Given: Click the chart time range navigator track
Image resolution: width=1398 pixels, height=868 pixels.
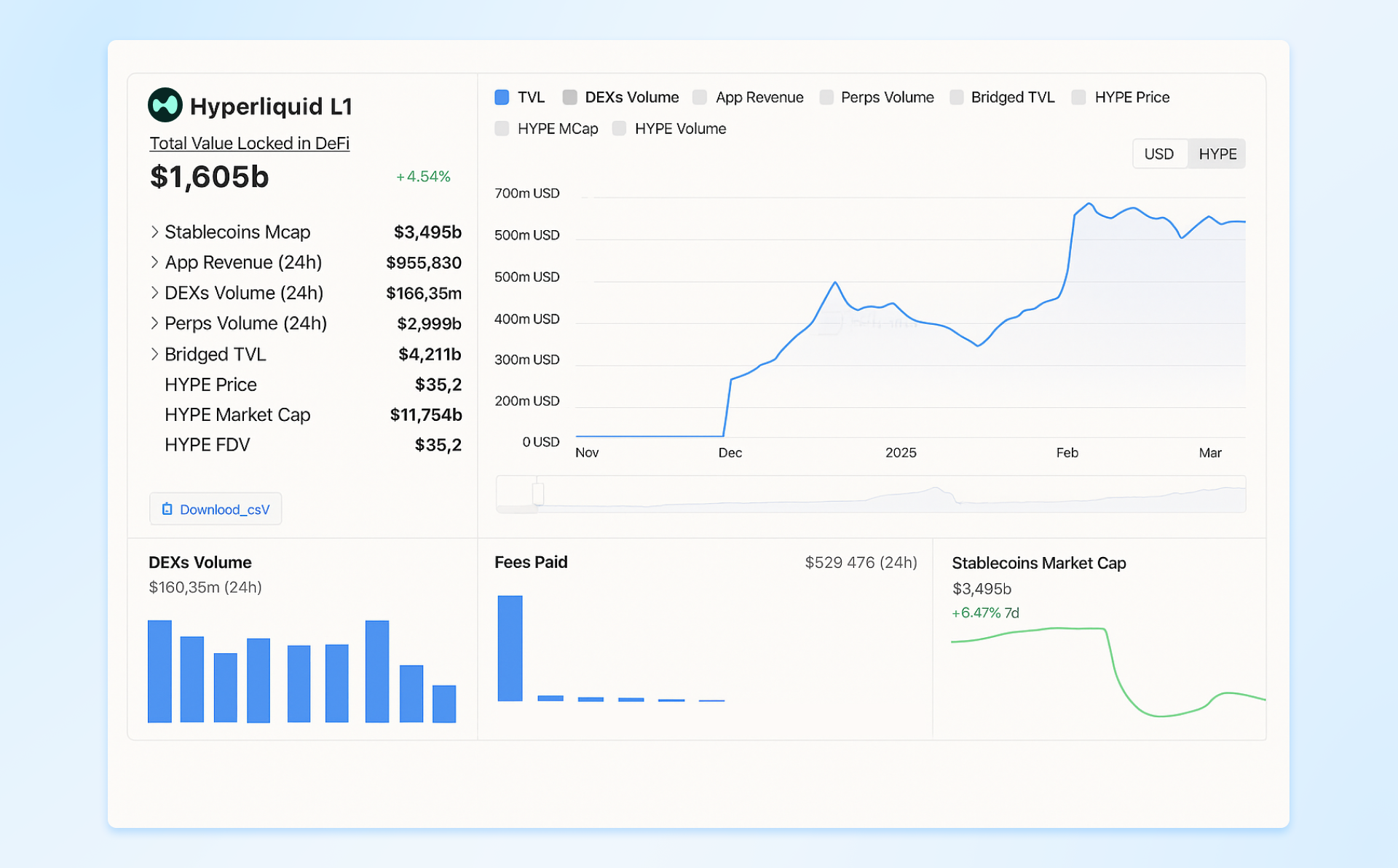Looking at the screenshot, I should [x=871, y=494].
